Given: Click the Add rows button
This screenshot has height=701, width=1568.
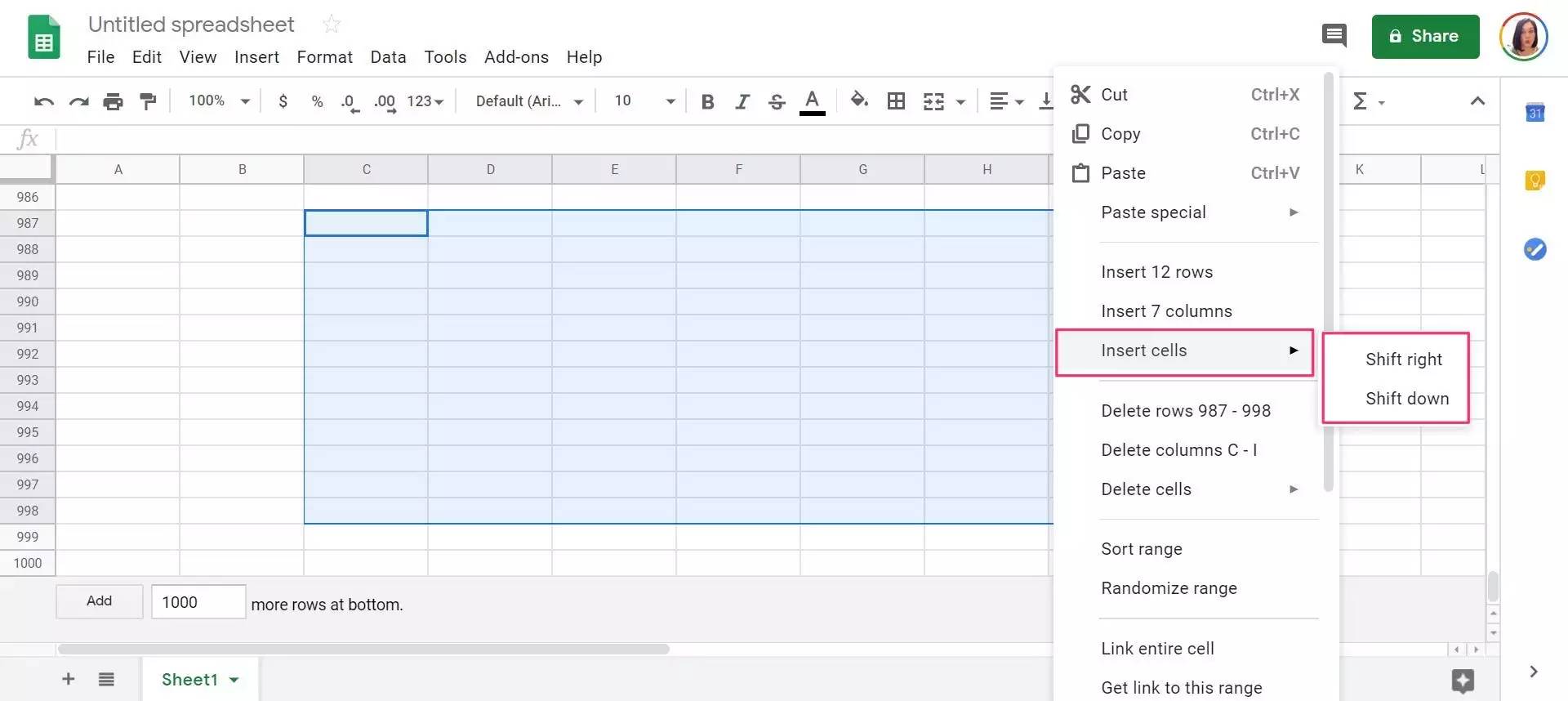Looking at the screenshot, I should tap(100, 601).
